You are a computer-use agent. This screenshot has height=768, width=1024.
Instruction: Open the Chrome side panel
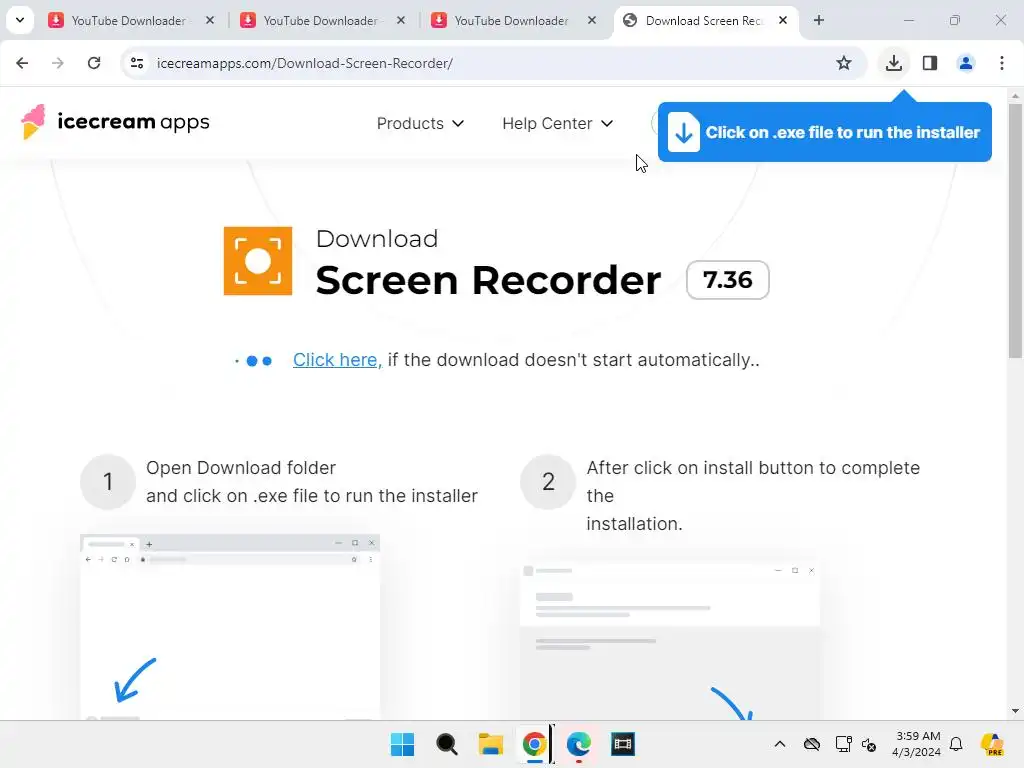pos(930,63)
